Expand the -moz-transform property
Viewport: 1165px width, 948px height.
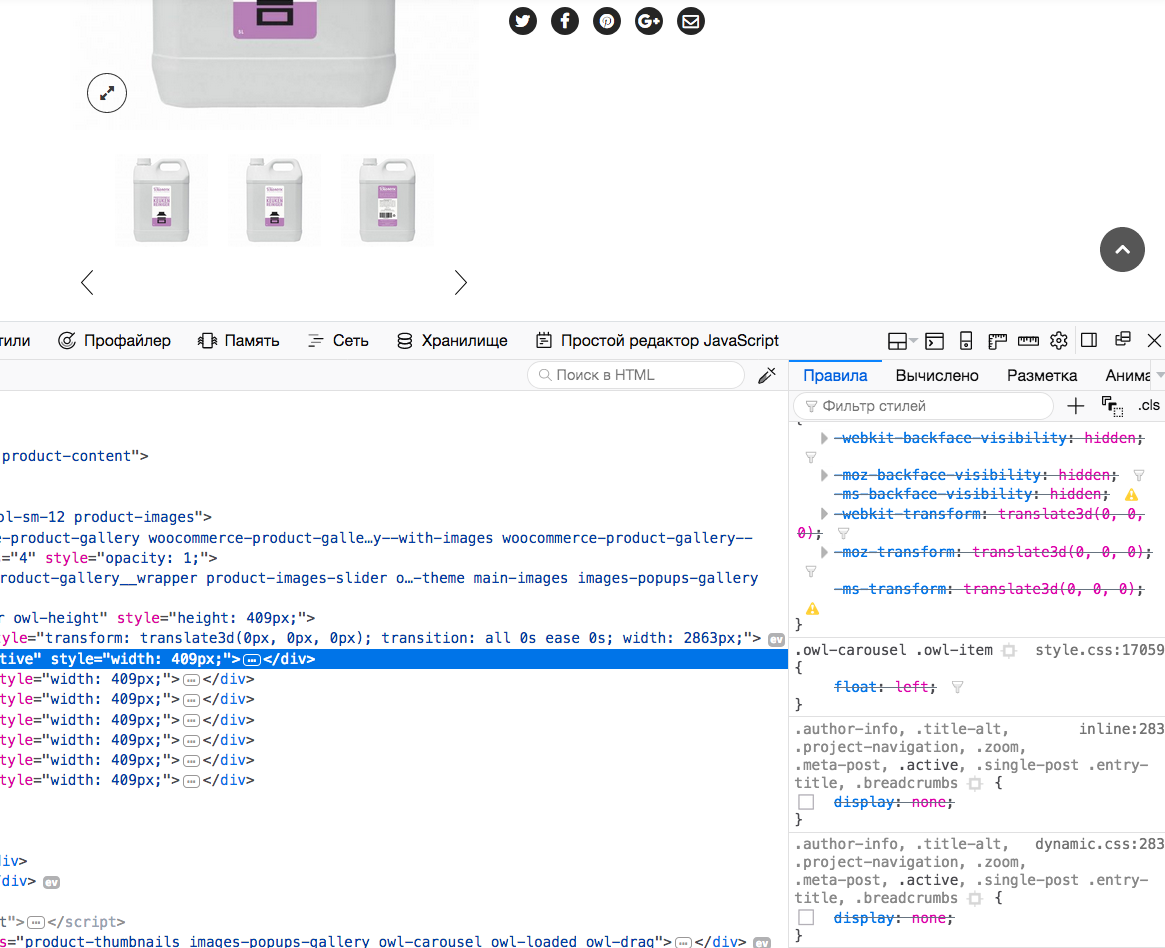(x=824, y=552)
